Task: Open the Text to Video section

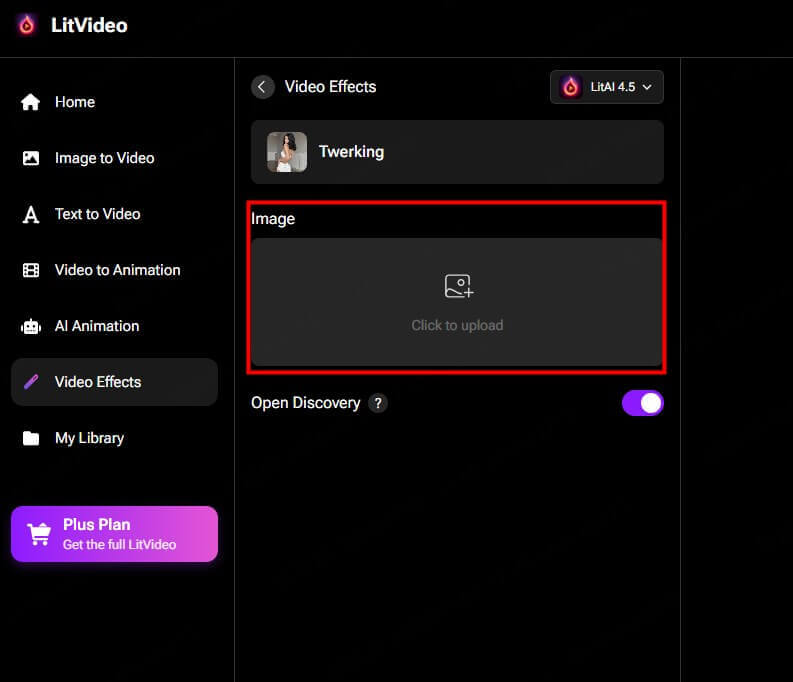Action: pos(115,214)
